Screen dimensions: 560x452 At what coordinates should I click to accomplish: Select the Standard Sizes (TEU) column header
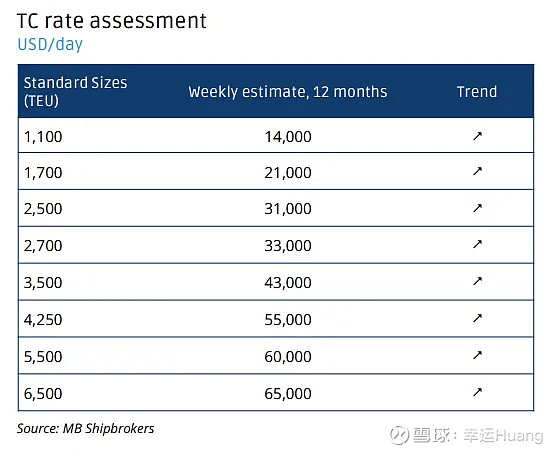click(x=75, y=91)
